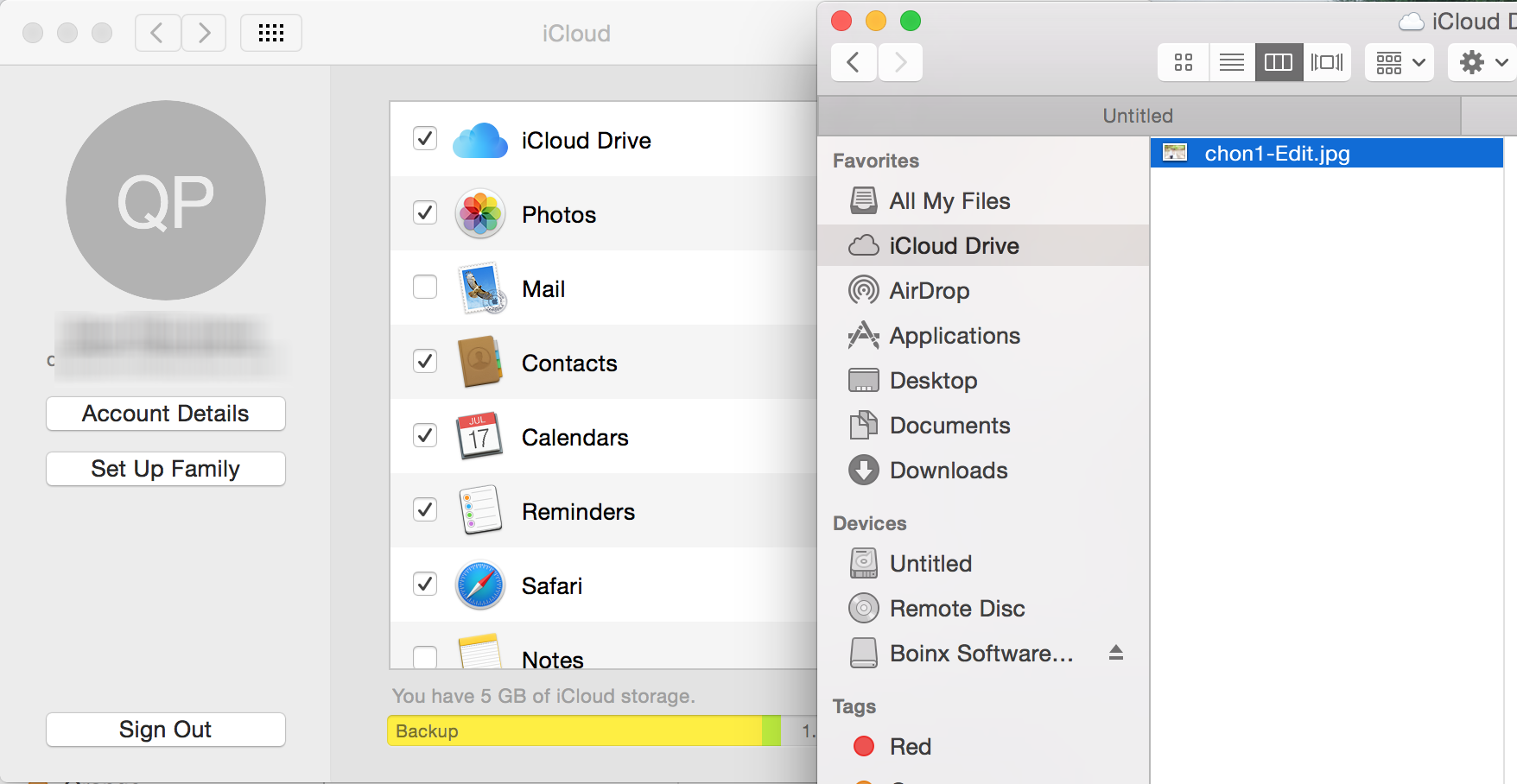Screen dimensions: 1517x784
Task: Click the iCloud storage amount text
Action: 543,696
